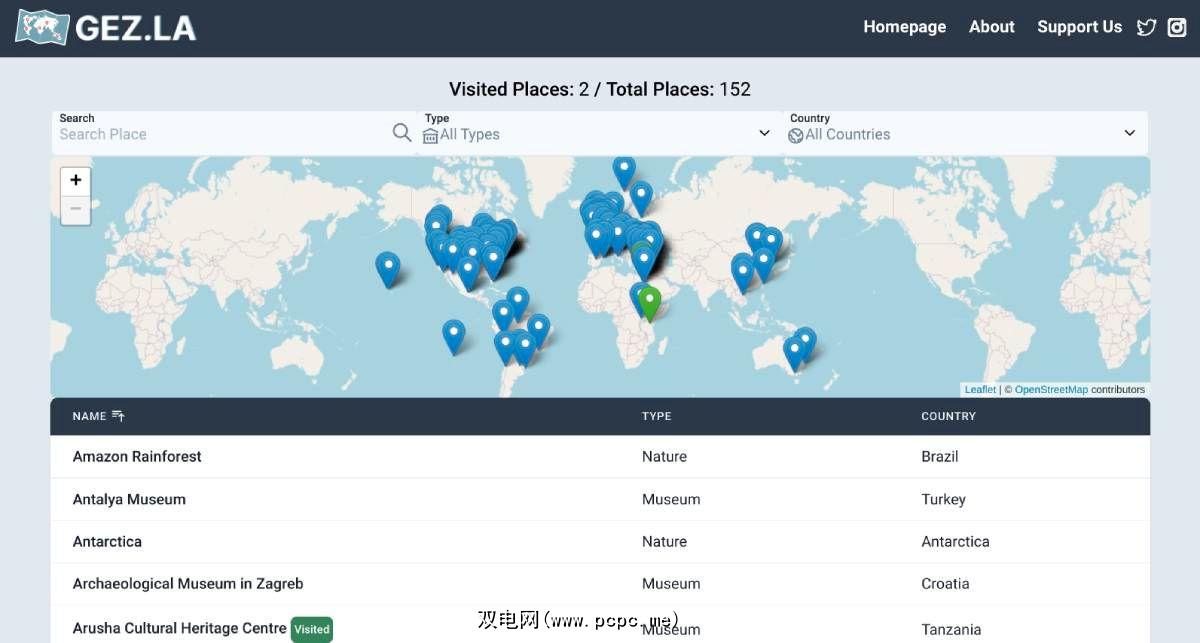Open the About page
This screenshot has width=1200, height=643.
coord(992,27)
